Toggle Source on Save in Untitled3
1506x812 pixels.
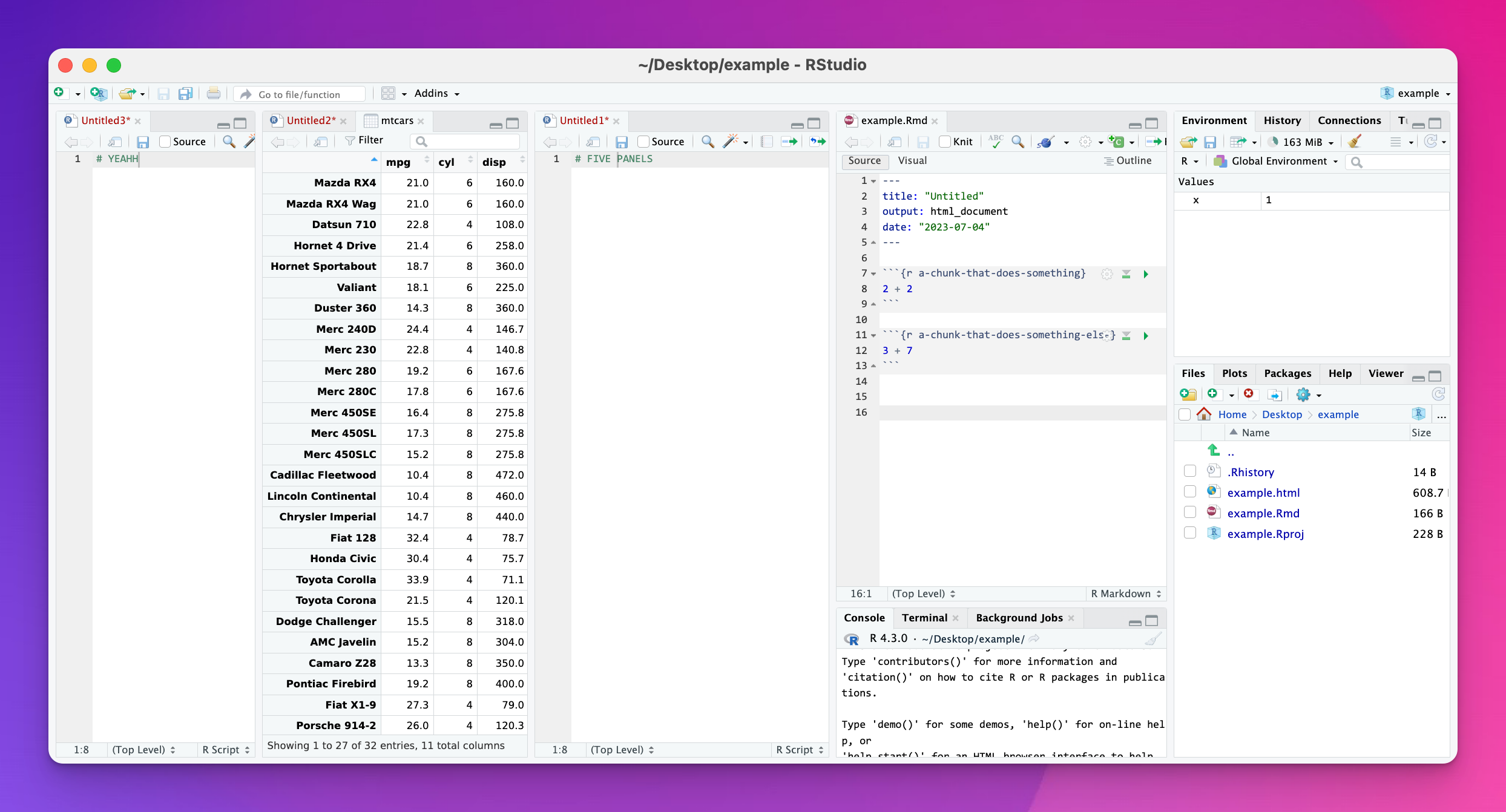165,142
